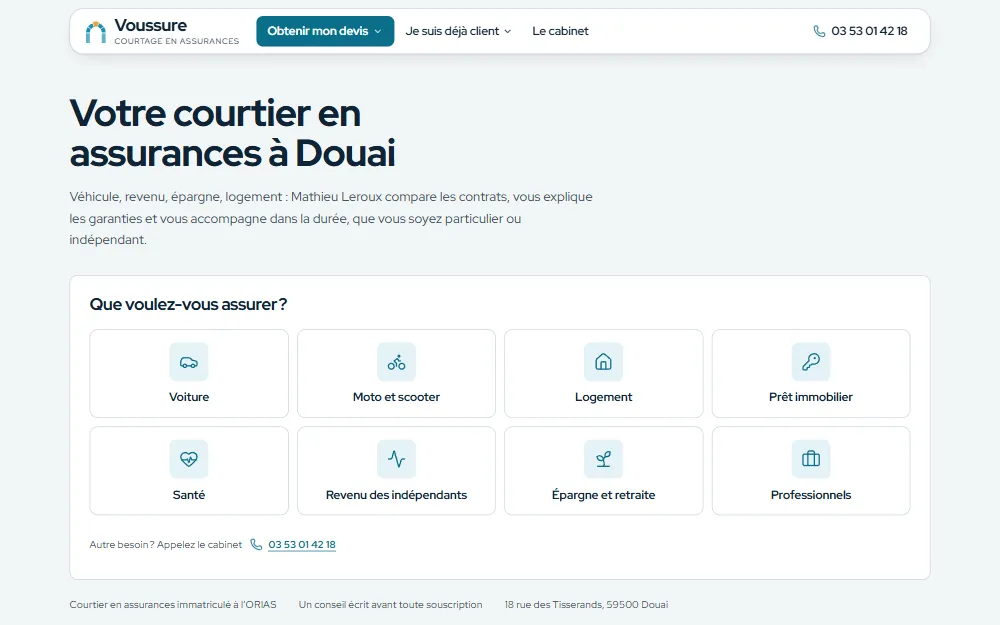Expand the Je suis déjà client menu
The width and height of the screenshot is (1000, 625).
458,31
